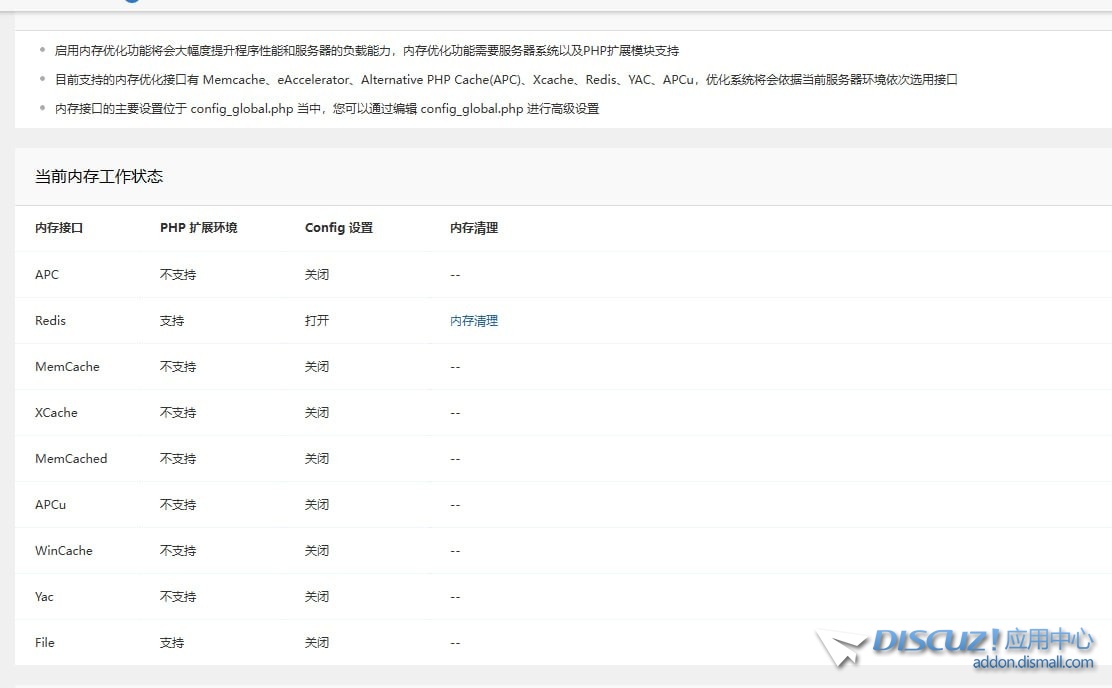Viewport: 1112px width, 688px height.
Task: Select the WinCache row name
Action: pos(63,551)
